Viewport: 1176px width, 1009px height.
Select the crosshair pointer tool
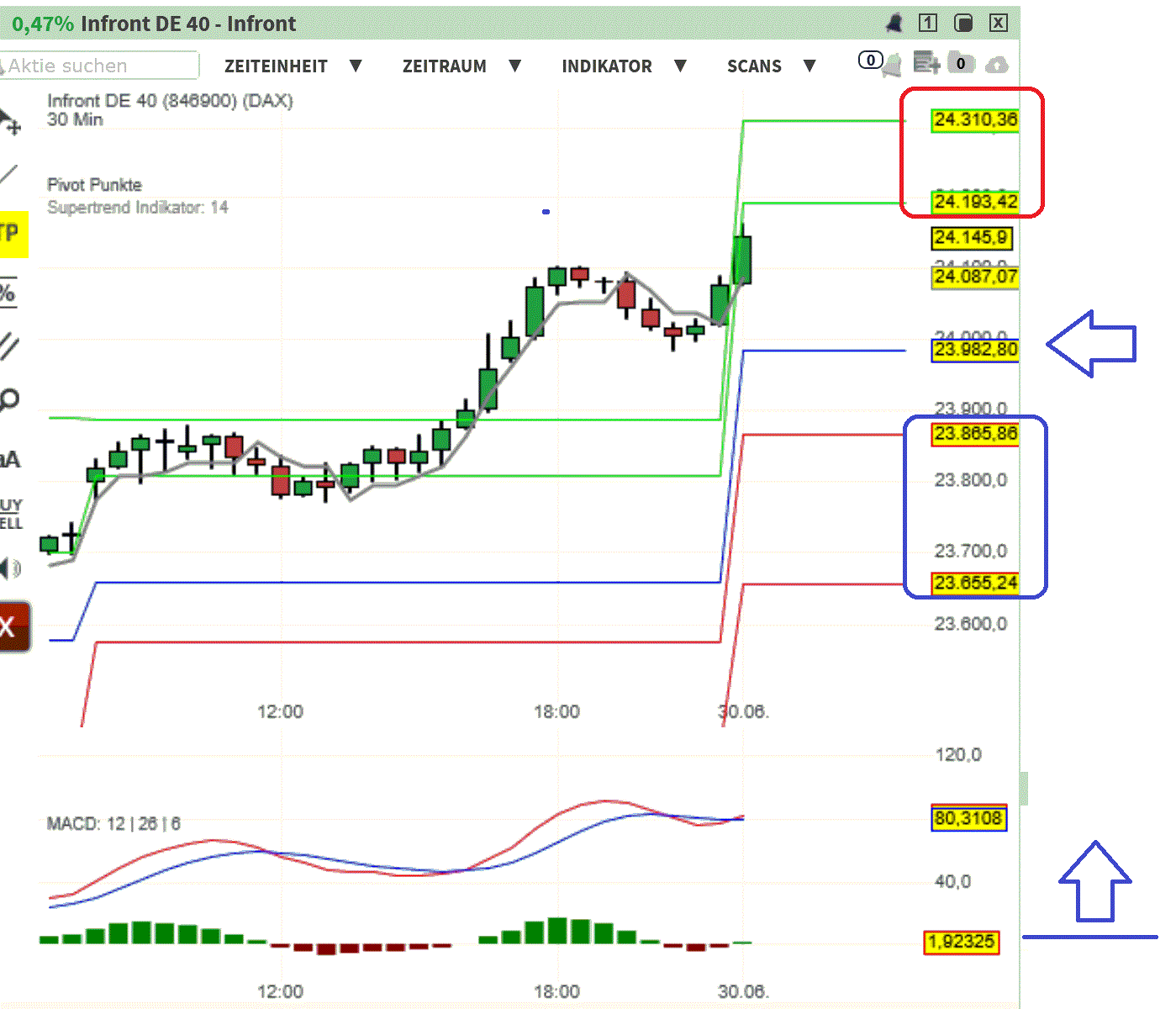click(11, 120)
